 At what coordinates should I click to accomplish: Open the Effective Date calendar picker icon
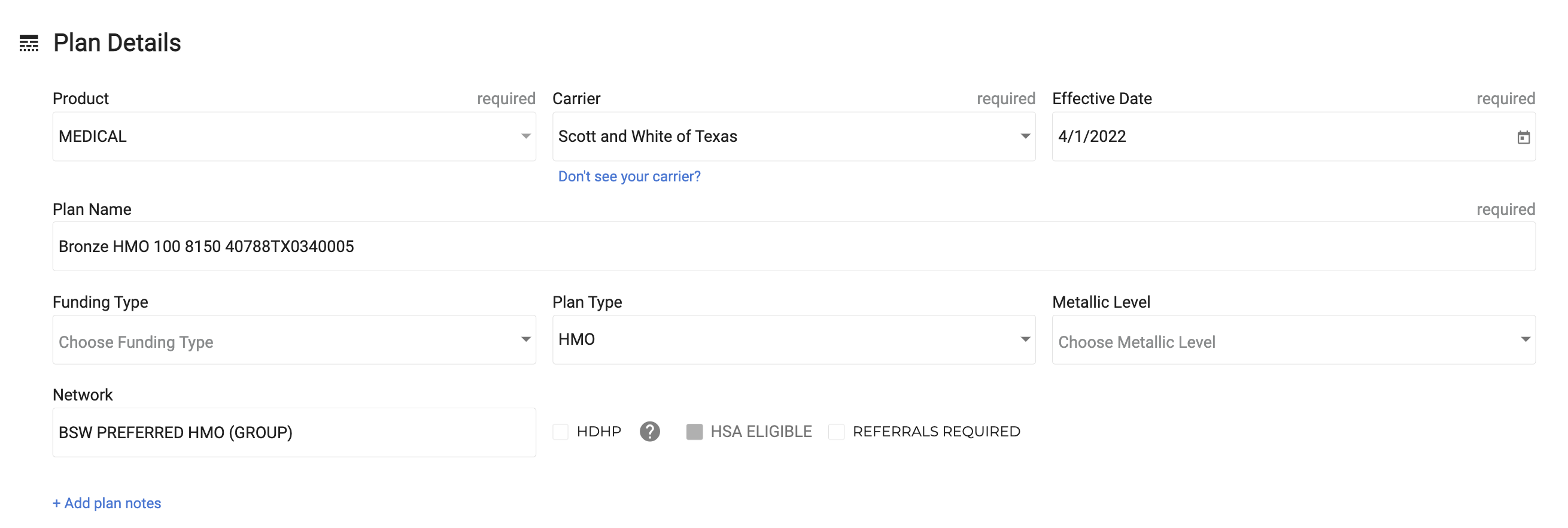click(x=1523, y=138)
